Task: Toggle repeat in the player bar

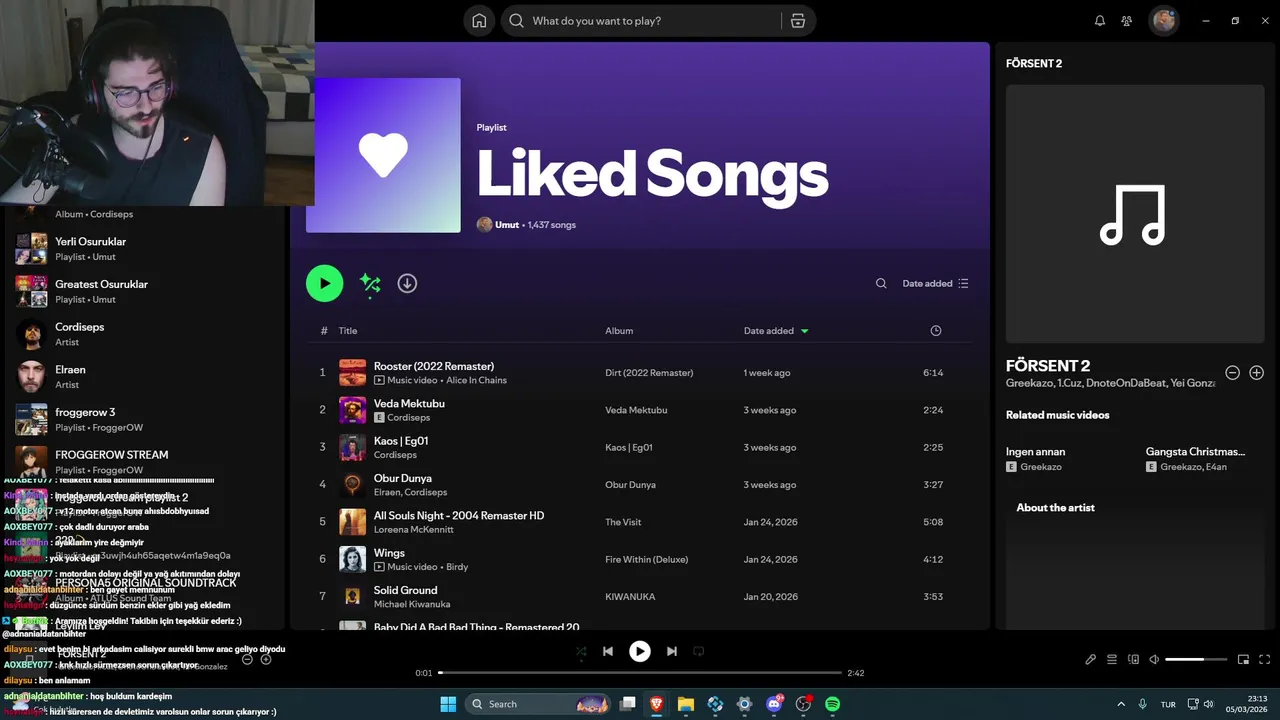Action: click(x=699, y=651)
